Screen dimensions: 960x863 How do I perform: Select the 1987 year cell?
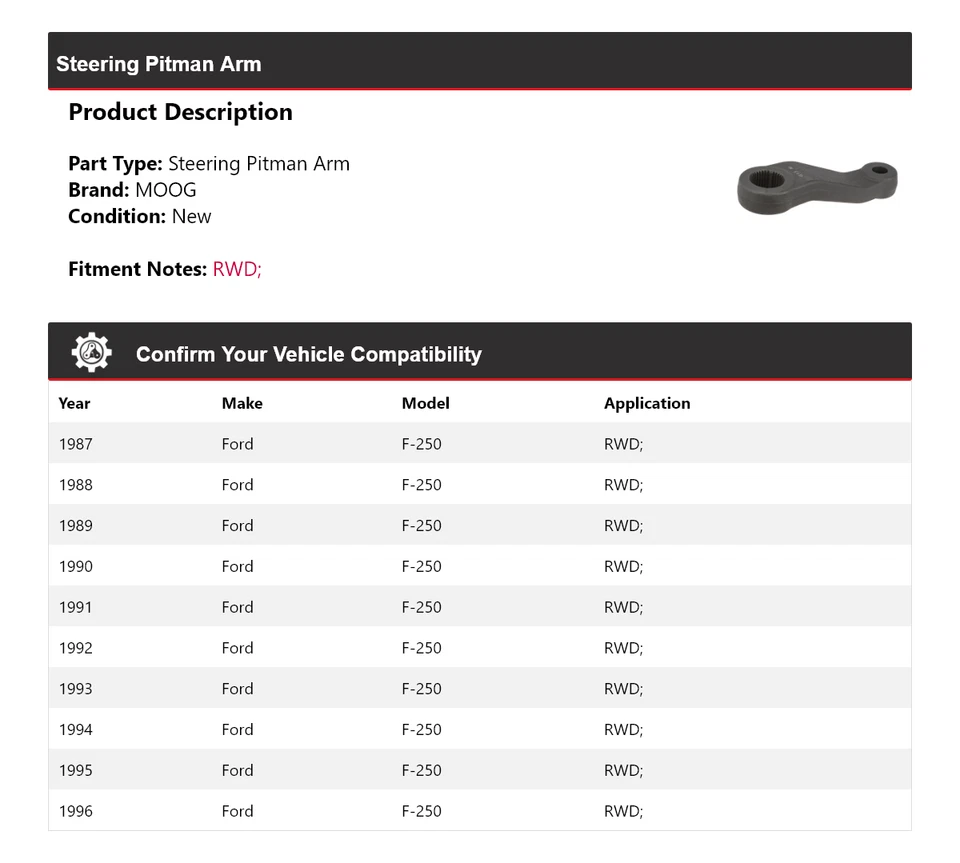click(x=75, y=444)
